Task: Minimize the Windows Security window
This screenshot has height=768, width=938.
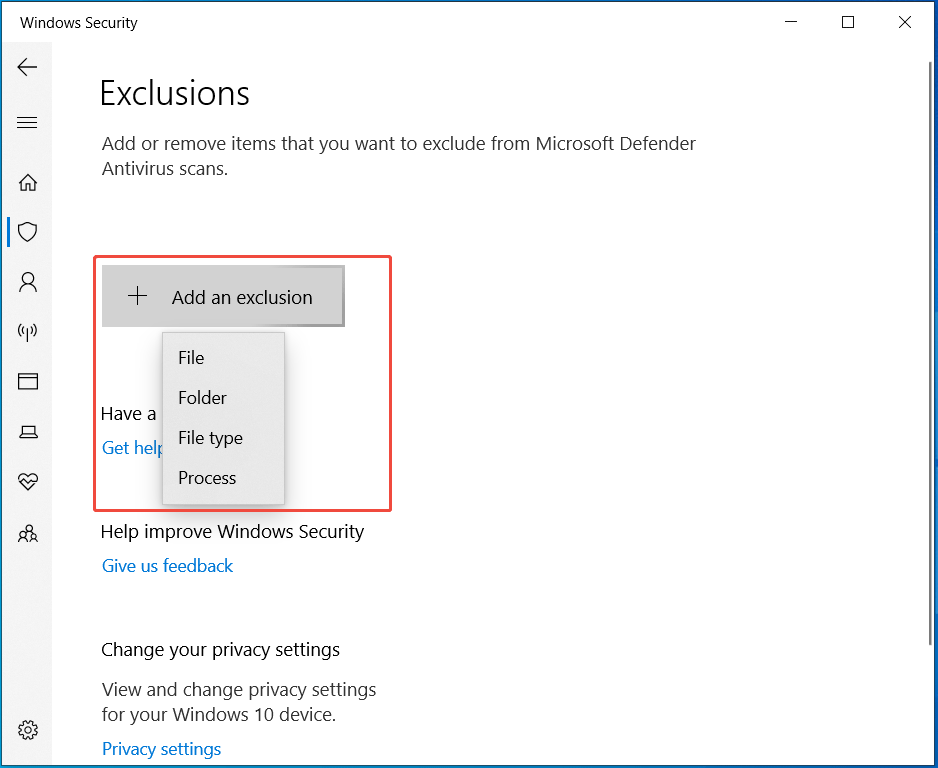Action: pos(791,21)
